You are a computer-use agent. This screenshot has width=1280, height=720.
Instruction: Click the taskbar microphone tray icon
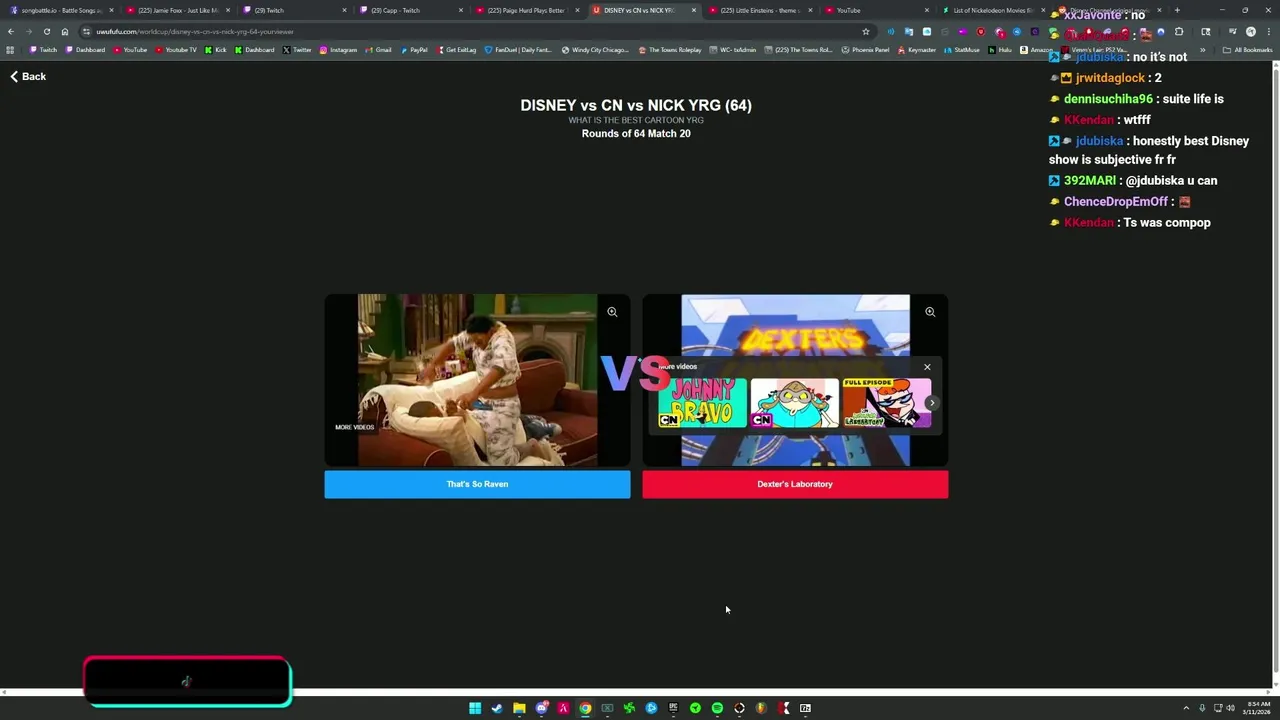[x=1202, y=708]
